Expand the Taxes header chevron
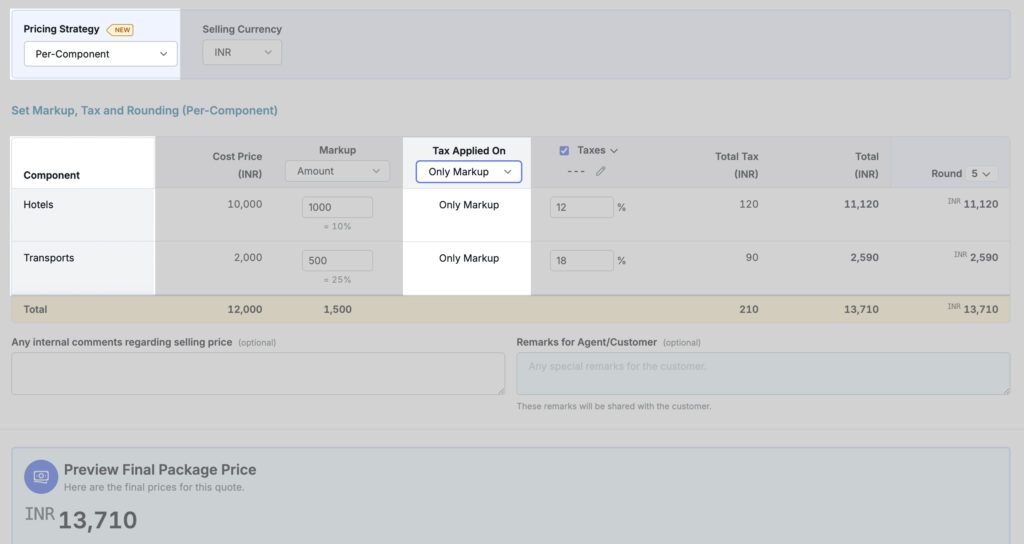Image resolution: width=1024 pixels, height=544 pixels. click(x=614, y=151)
